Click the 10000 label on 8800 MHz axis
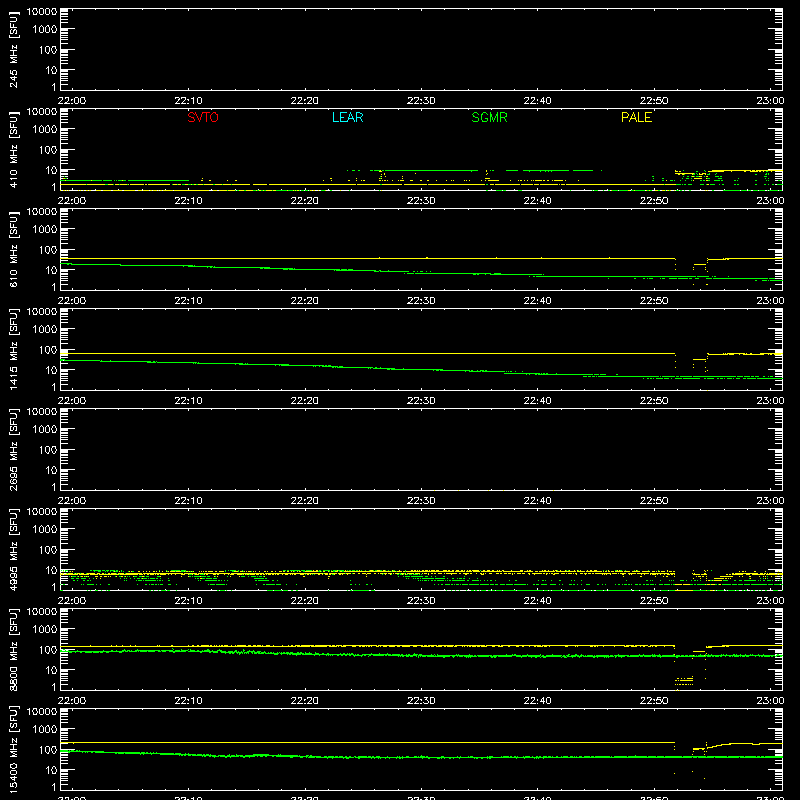The width and height of the screenshot is (800, 800). [x=42, y=612]
